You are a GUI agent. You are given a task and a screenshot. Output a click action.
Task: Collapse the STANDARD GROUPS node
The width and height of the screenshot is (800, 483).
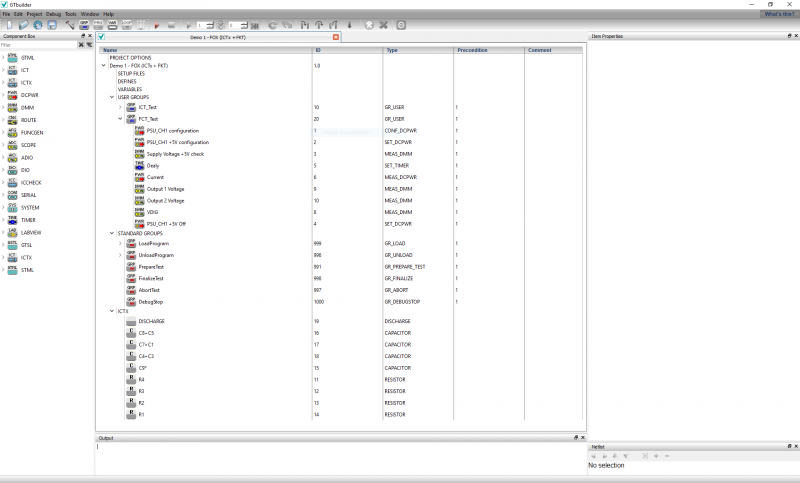pos(111,233)
